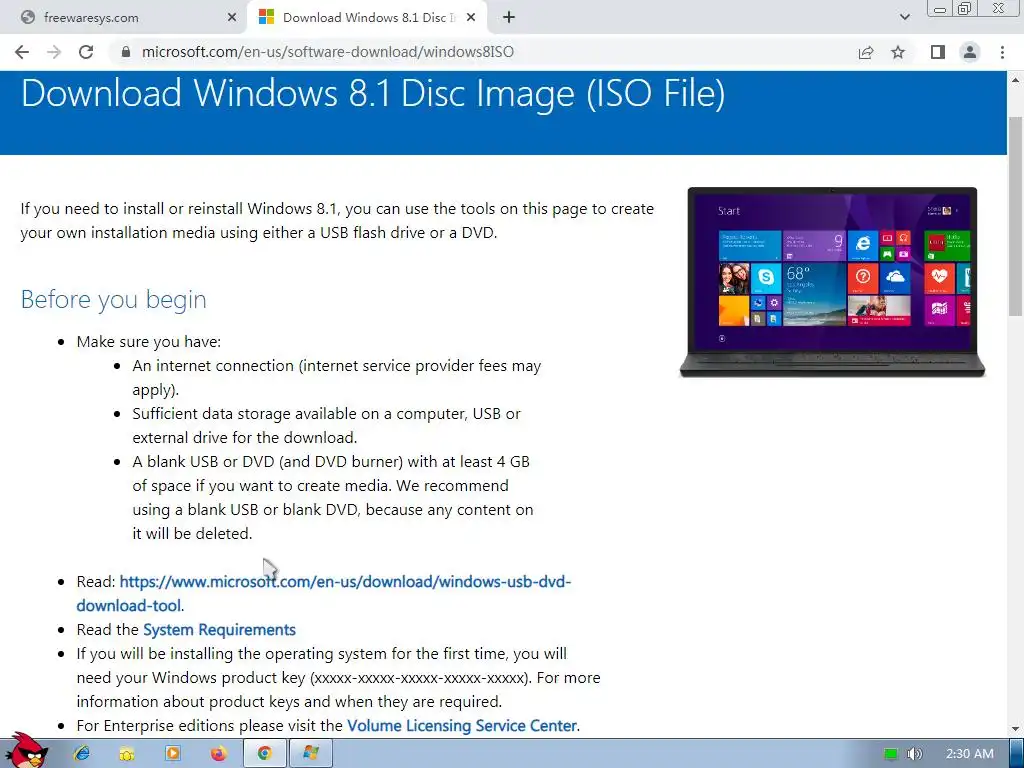
Task: Click the scrollbar up arrow
Action: (1016, 80)
